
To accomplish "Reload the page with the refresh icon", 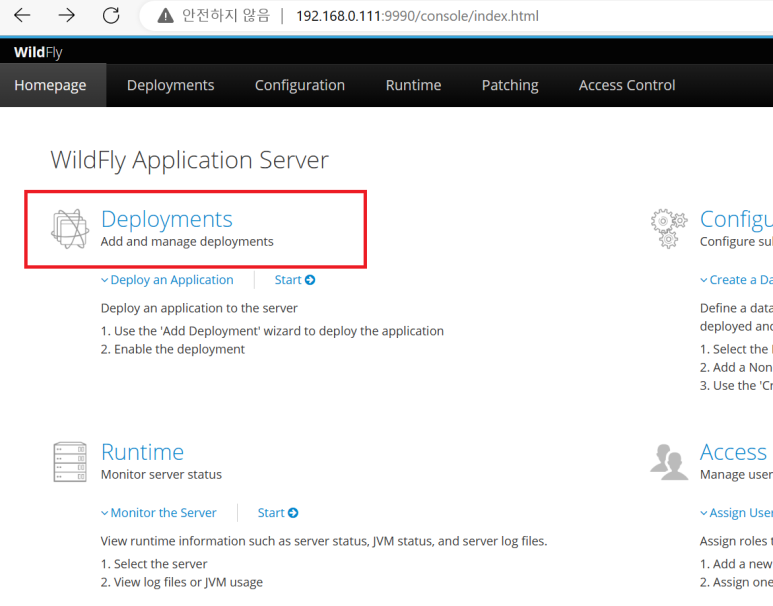I will click(111, 16).
